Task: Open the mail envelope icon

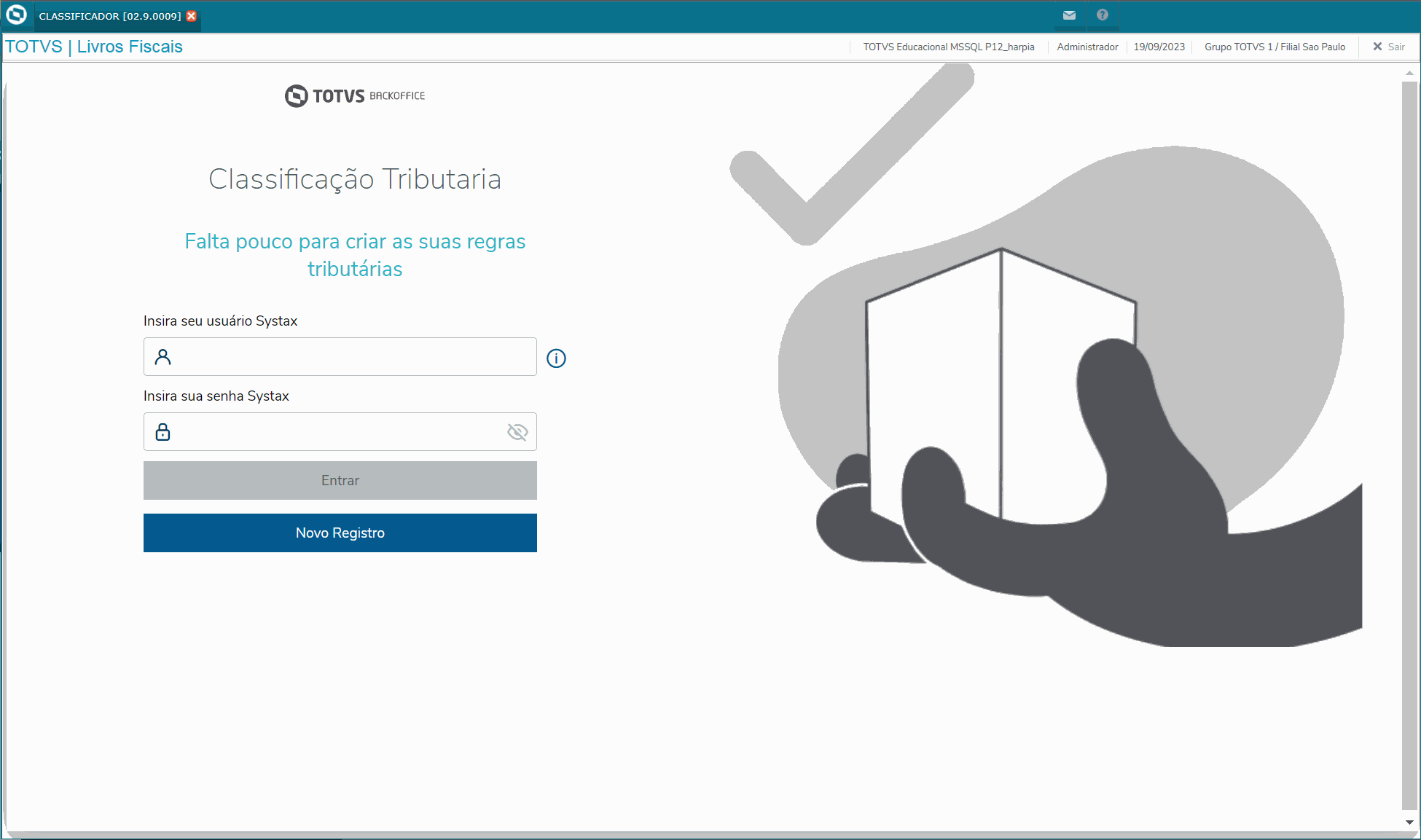Action: point(1069,15)
